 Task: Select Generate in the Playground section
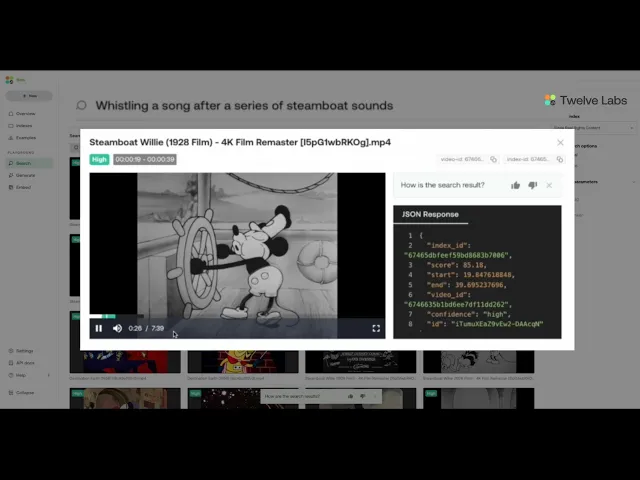25,175
